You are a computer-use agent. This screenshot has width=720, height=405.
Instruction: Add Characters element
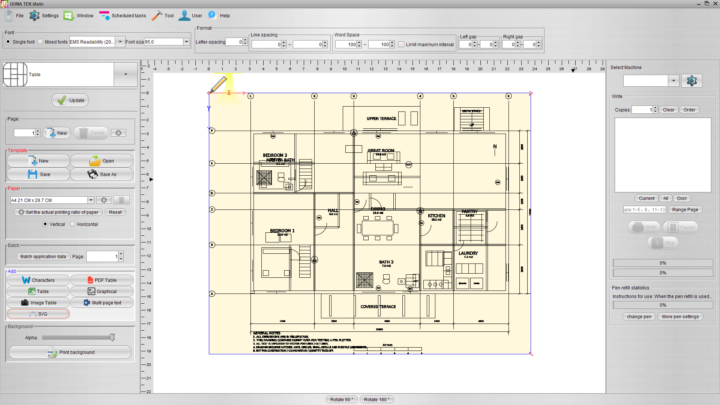click(x=38, y=280)
